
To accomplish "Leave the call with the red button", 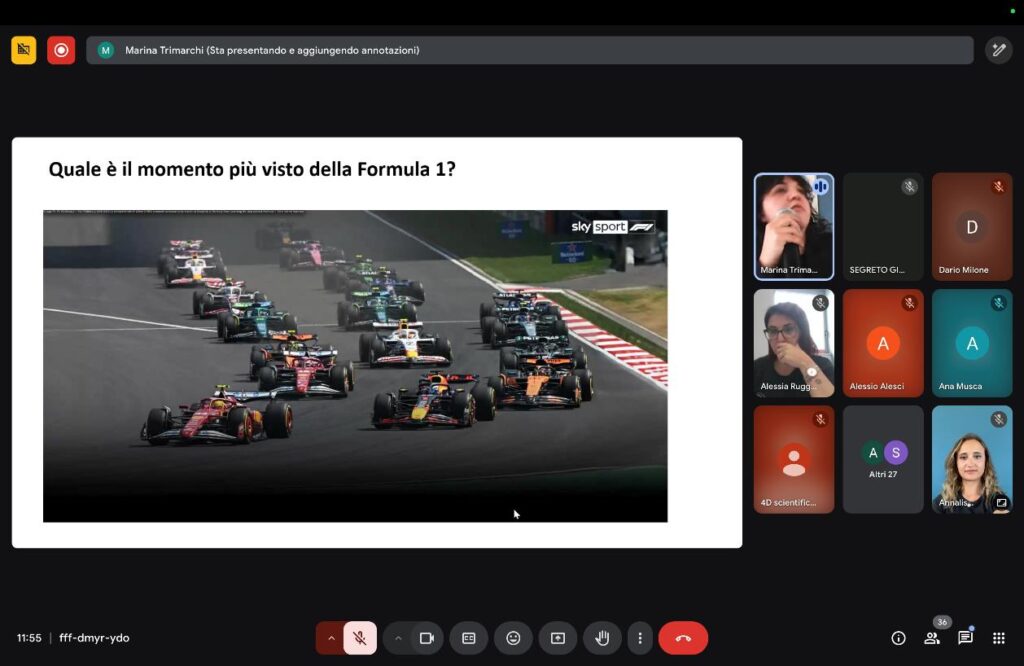I will click(683, 638).
